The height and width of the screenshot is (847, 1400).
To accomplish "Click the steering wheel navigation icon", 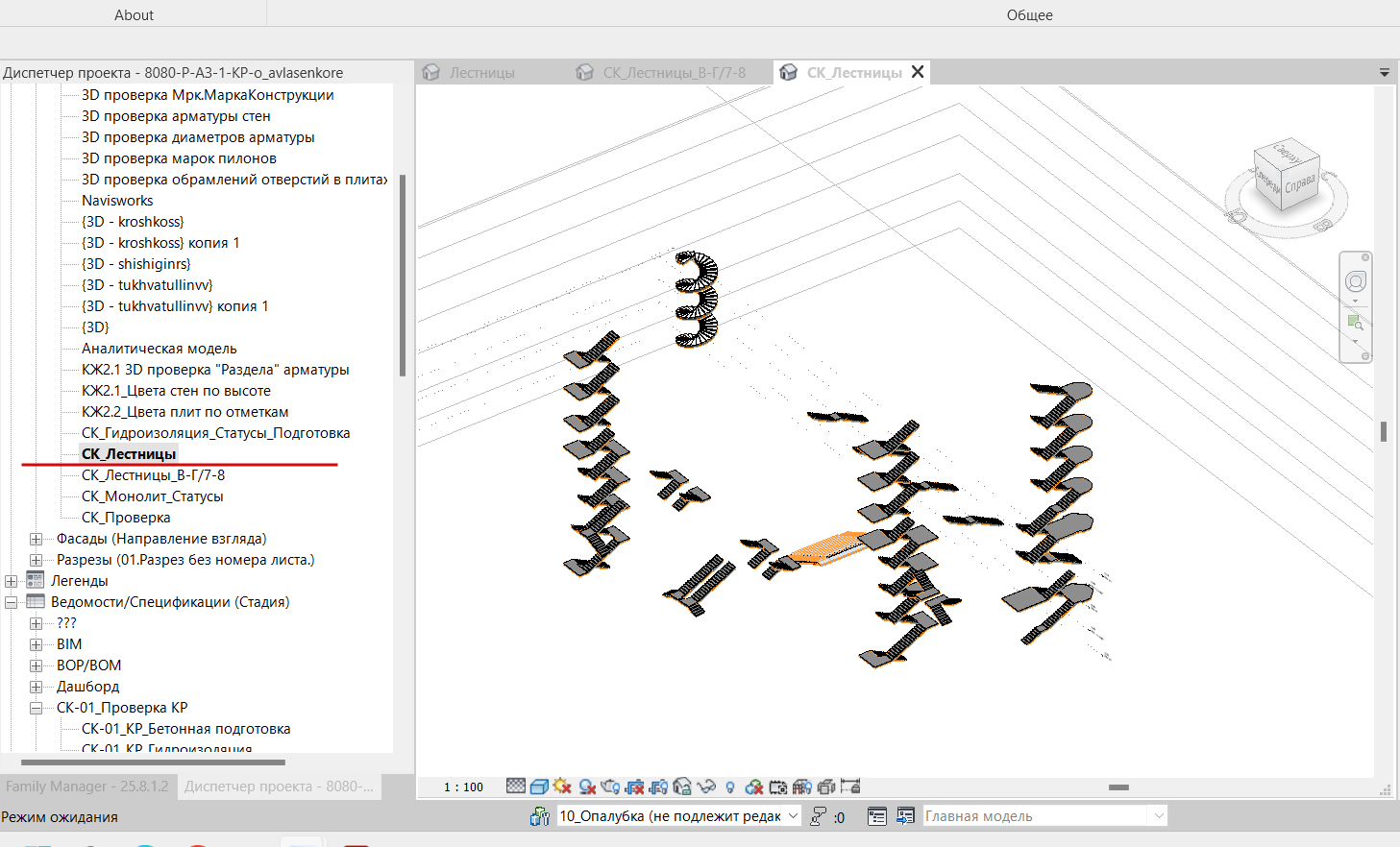I will (1356, 281).
